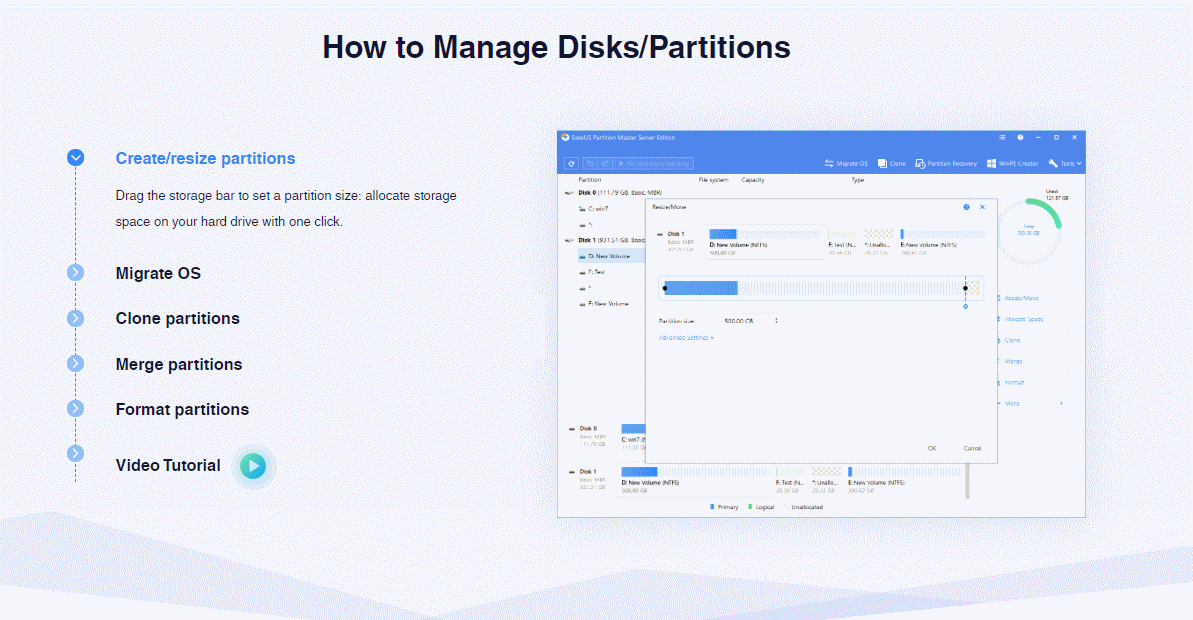
Task: Select the F: Test block in bottom disk map
Action: [x=790, y=472]
